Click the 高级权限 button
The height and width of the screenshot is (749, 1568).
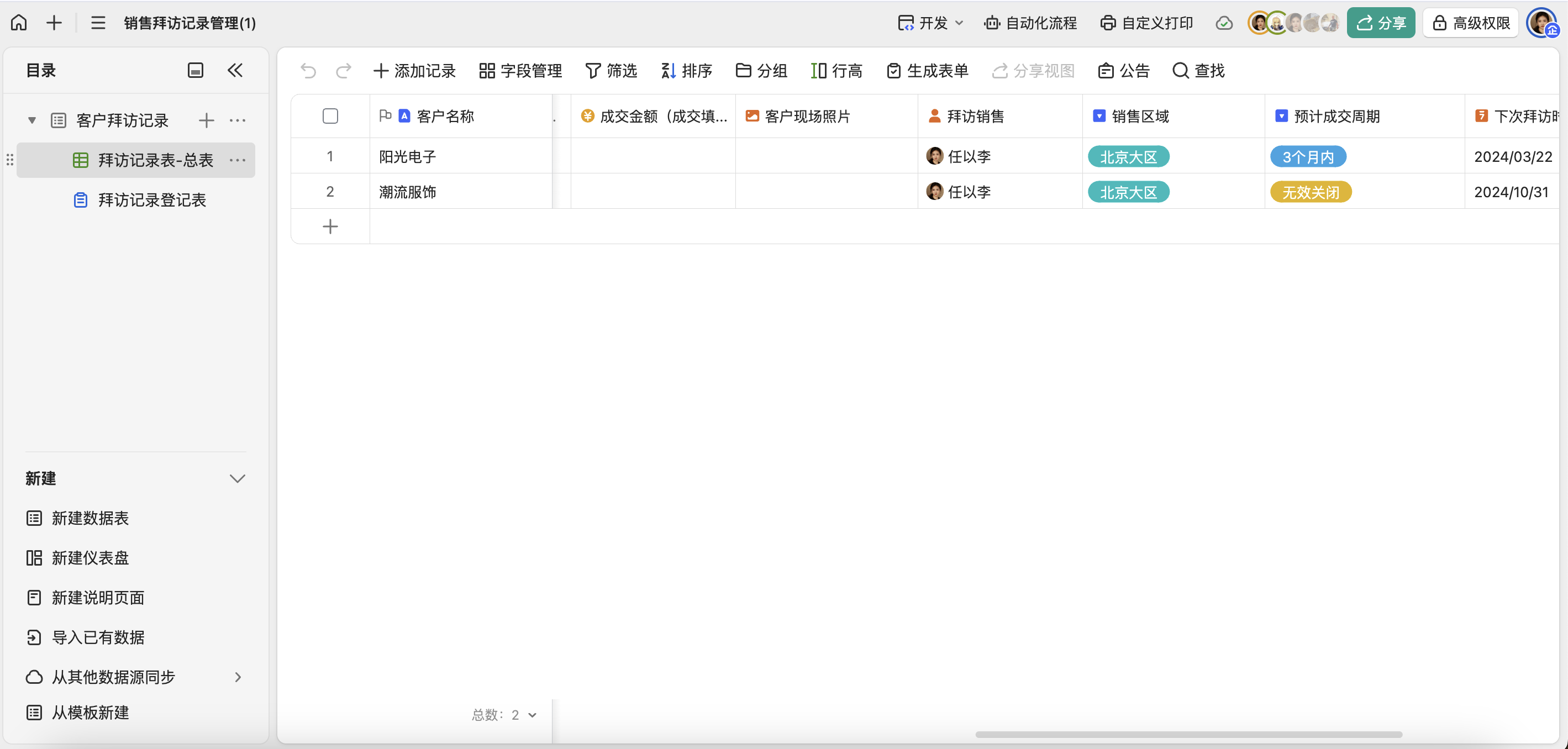pyautogui.click(x=1471, y=23)
